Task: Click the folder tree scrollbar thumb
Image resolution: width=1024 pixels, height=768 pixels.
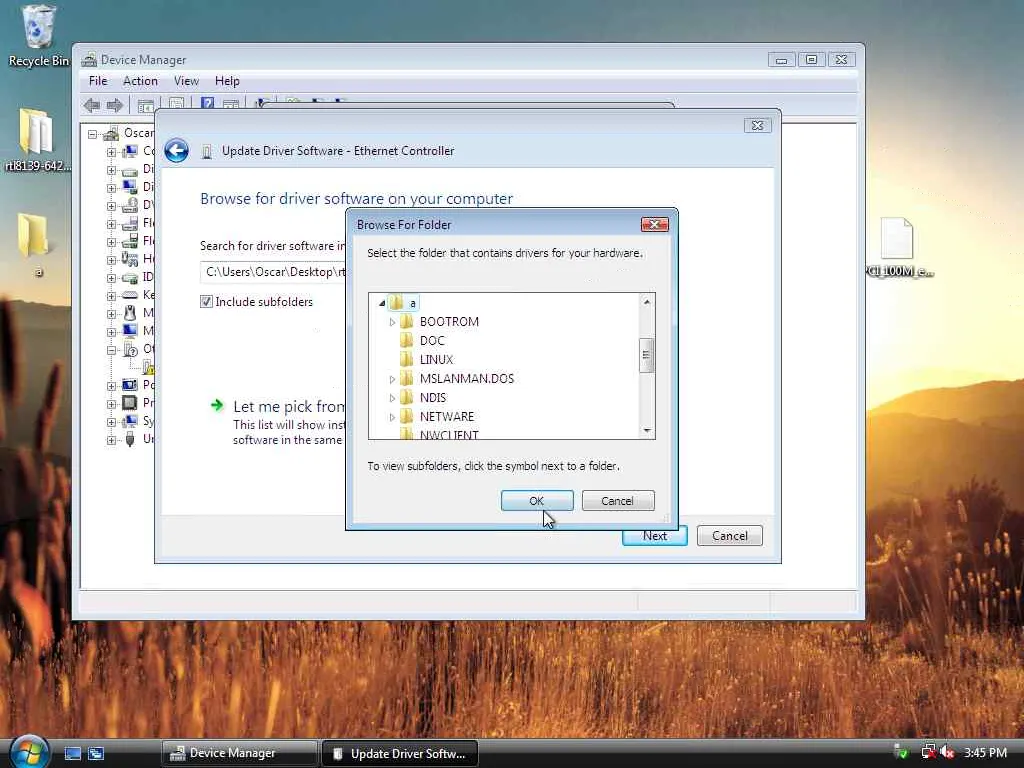Action: tap(647, 355)
